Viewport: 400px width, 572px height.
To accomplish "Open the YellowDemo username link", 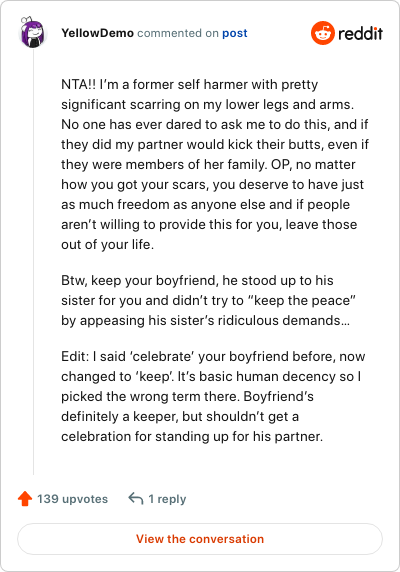I will pos(97,33).
